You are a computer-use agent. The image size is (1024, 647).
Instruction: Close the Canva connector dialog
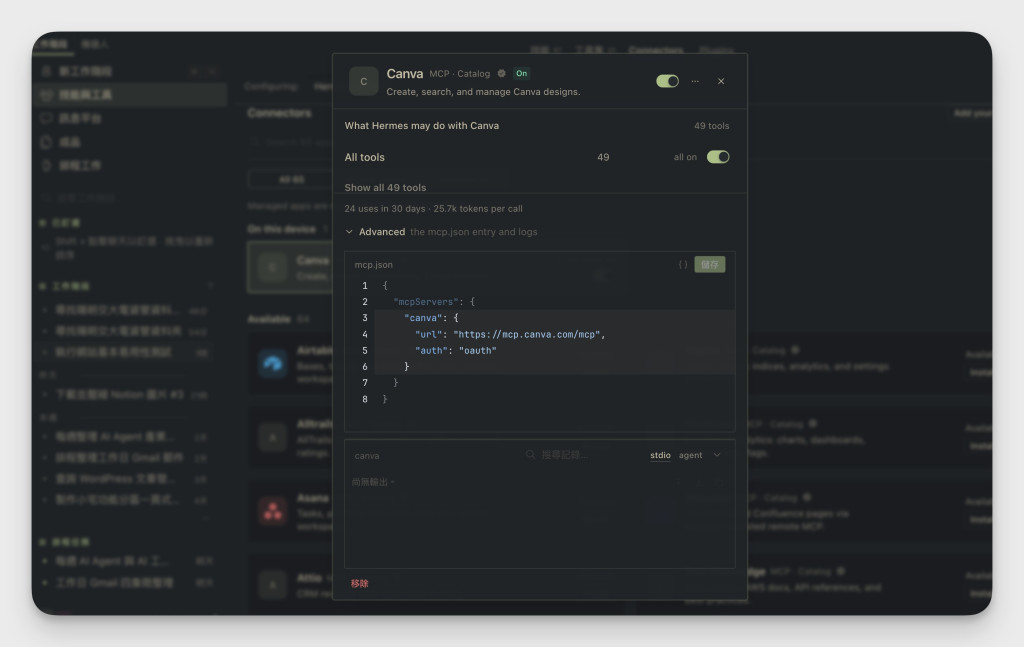(721, 81)
